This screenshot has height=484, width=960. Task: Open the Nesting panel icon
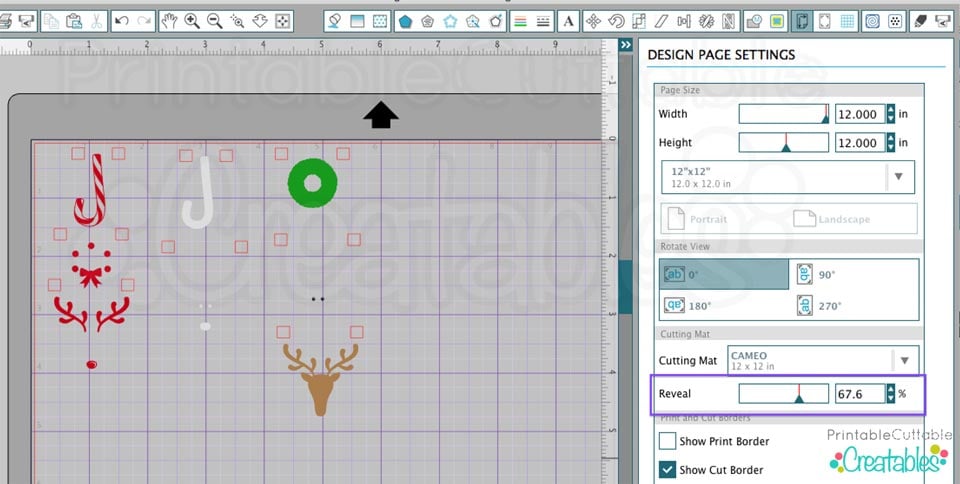(x=729, y=21)
